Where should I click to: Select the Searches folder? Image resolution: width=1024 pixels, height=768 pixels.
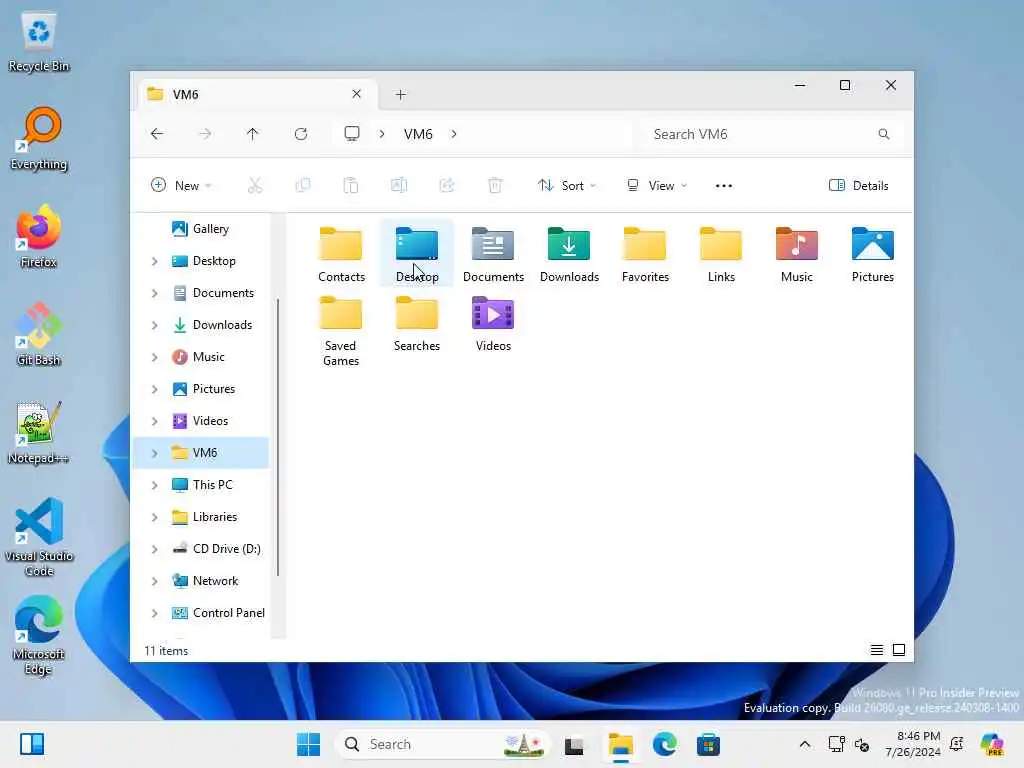pos(417,323)
